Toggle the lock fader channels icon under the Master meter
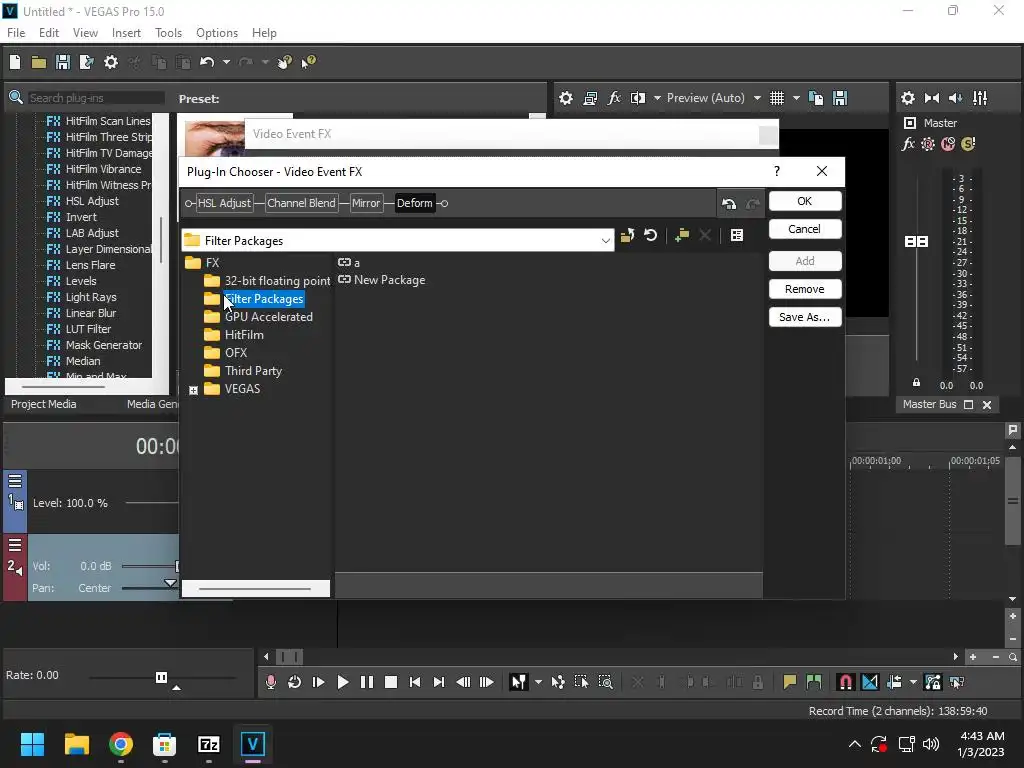The image size is (1024, 768). click(916, 383)
